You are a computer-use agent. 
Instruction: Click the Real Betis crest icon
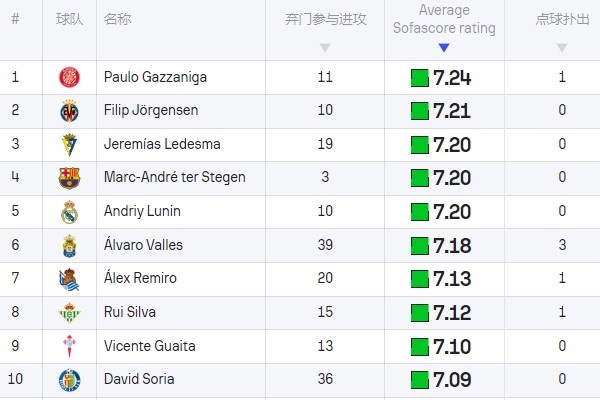tap(69, 313)
